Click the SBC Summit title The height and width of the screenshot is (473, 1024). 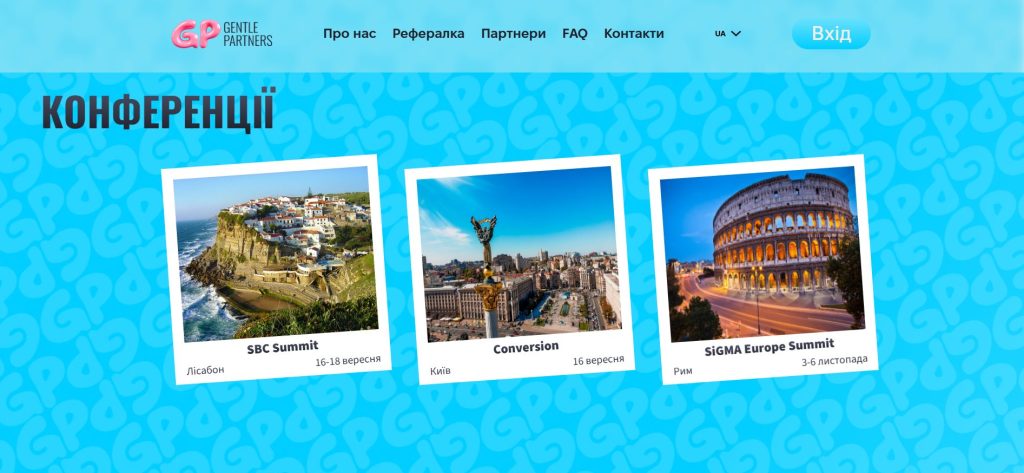283,348
